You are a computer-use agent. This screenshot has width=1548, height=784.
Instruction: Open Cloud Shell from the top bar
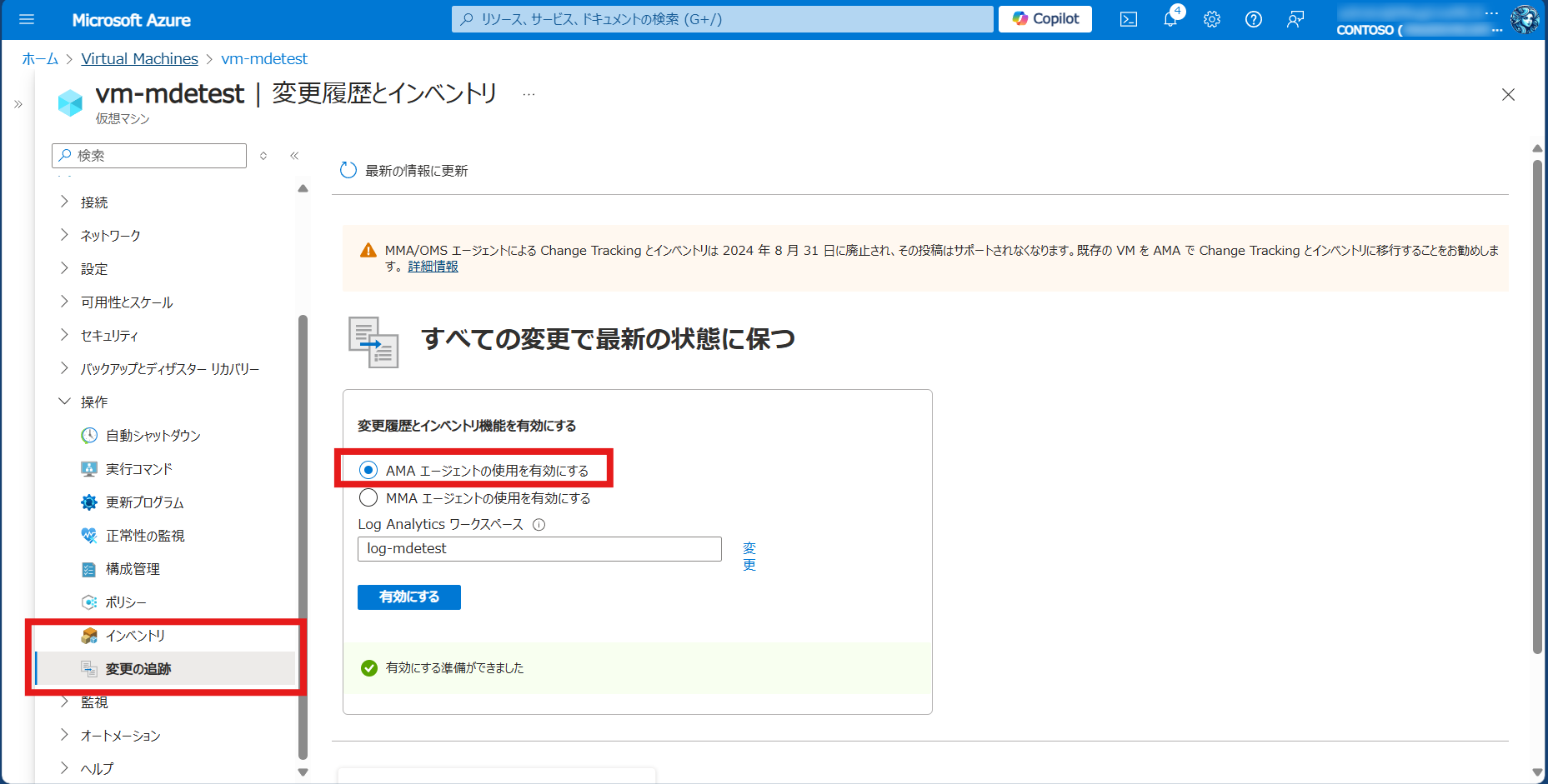[1128, 19]
